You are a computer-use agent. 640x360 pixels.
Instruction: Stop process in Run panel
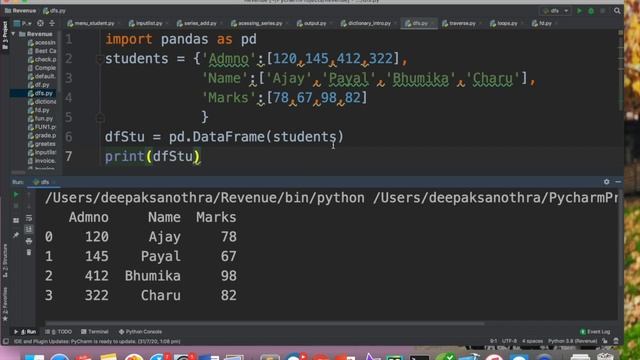click(x=16, y=206)
